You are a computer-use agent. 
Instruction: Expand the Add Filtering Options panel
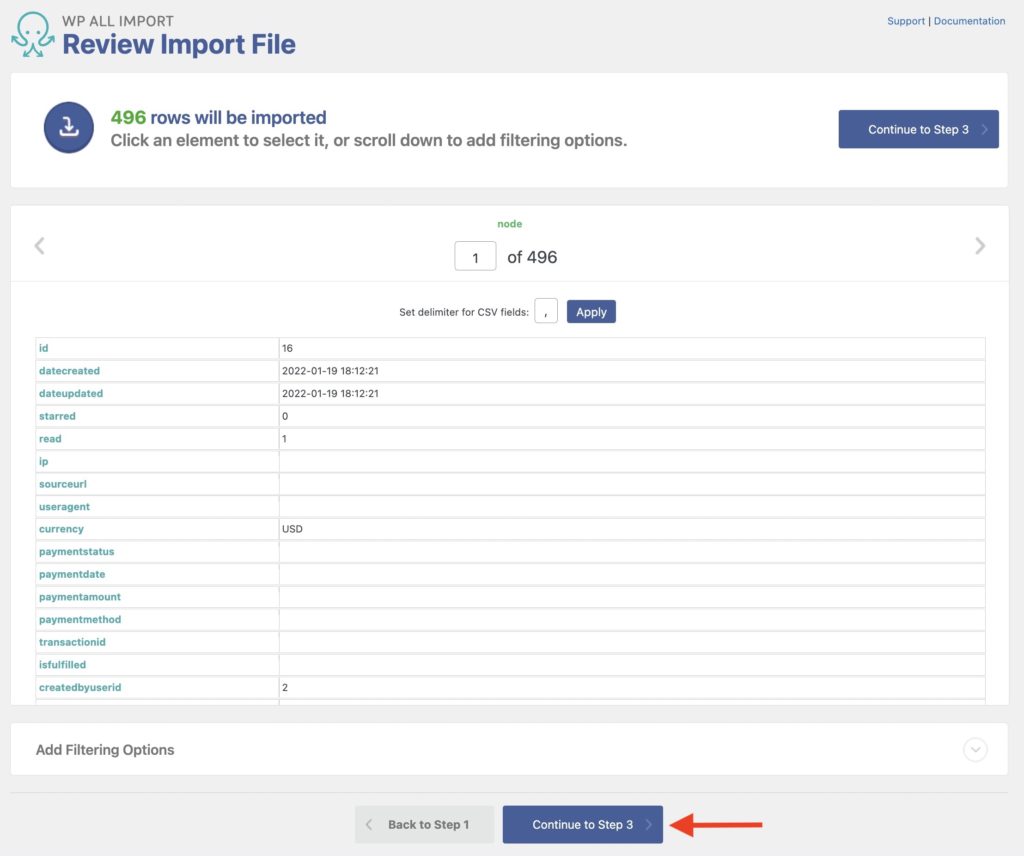[105, 749]
